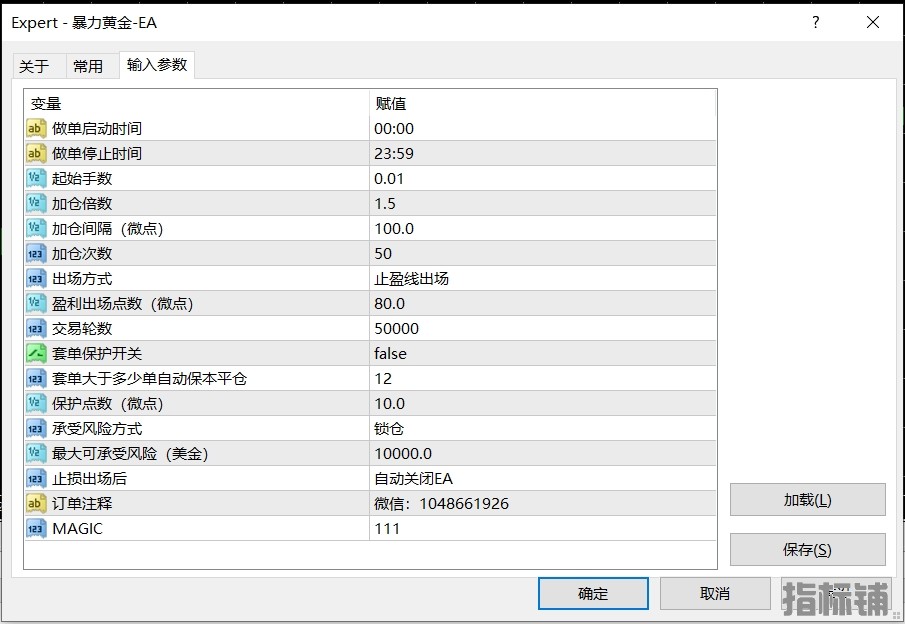Click the string icon beside 做单停止时间
Screen dimensions: 905x624
(x=36, y=154)
